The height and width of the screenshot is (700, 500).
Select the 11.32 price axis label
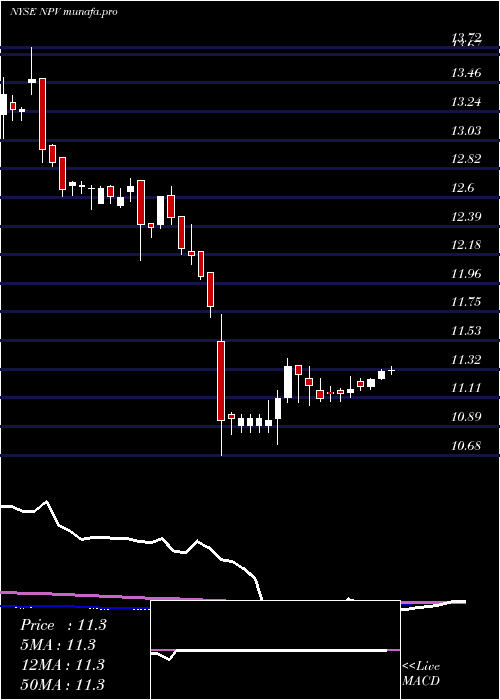pos(466,359)
